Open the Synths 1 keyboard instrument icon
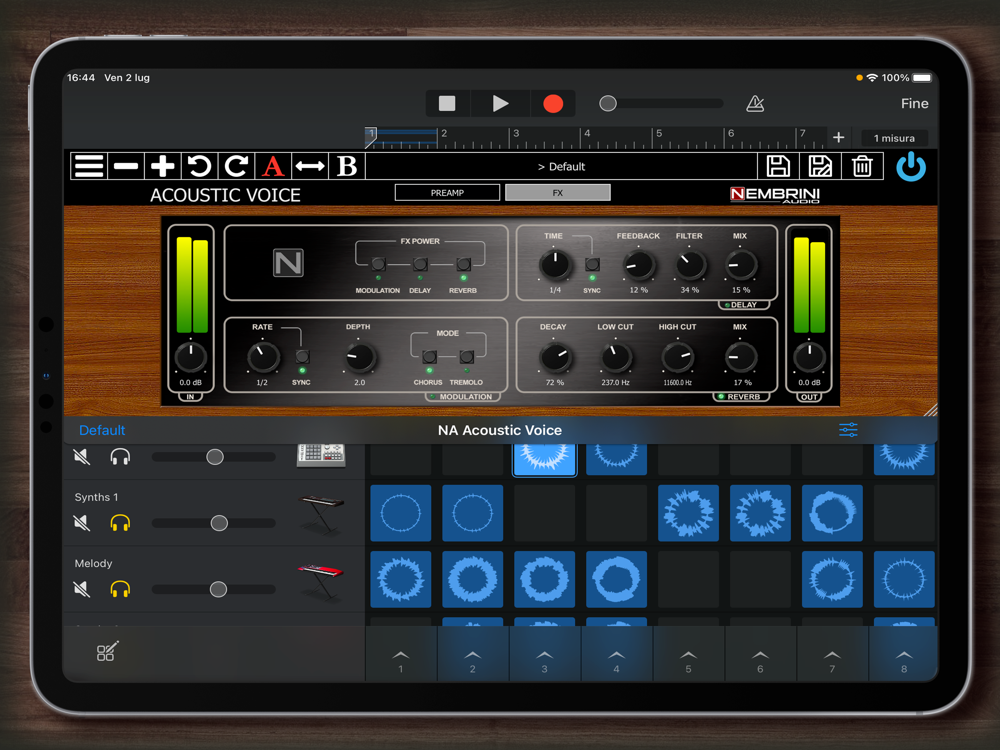This screenshot has height=750, width=1000. coord(321,514)
